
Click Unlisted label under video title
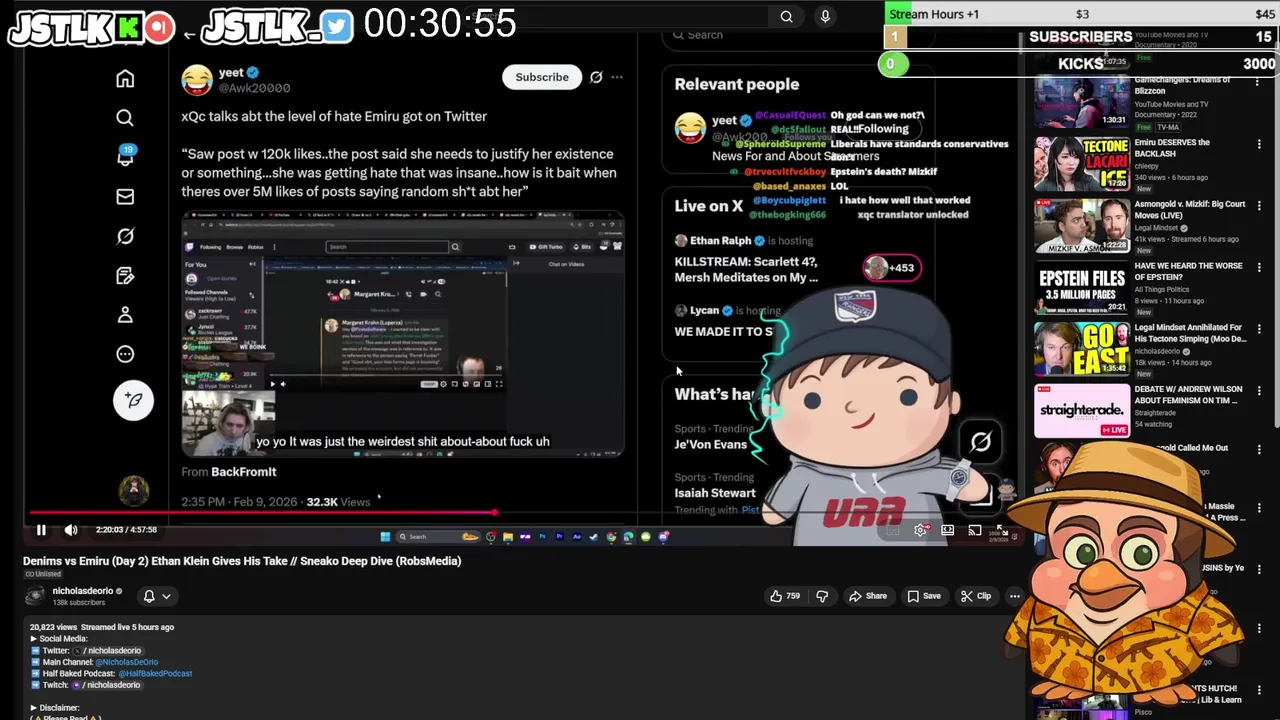[x=43, y=574]
